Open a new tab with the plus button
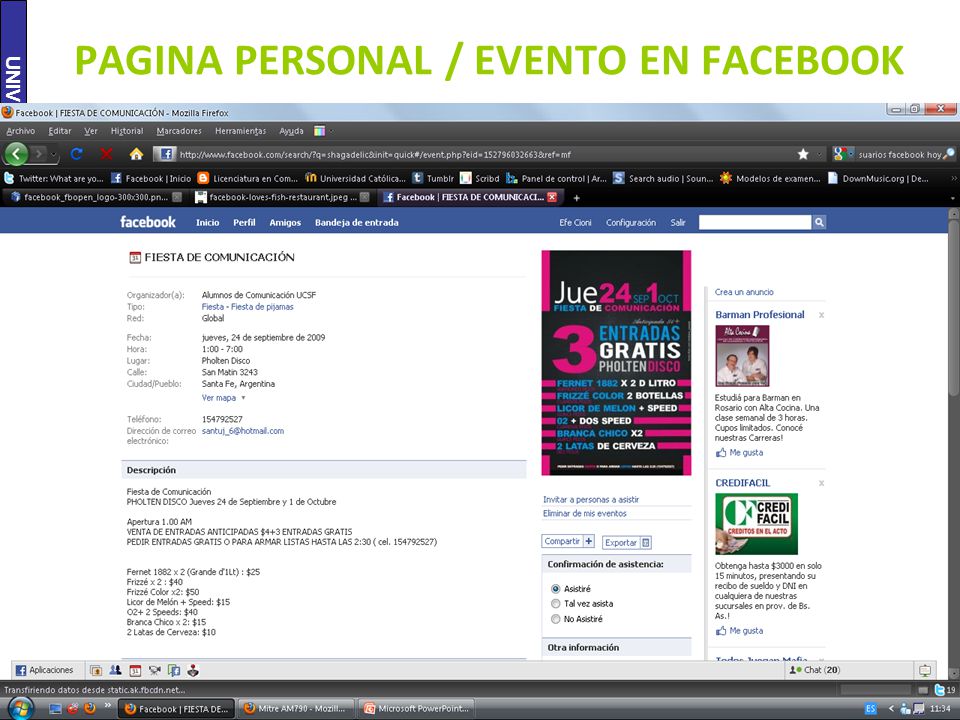Image resolution: width=960 pixels, height=720 pixels. point(576,198)
